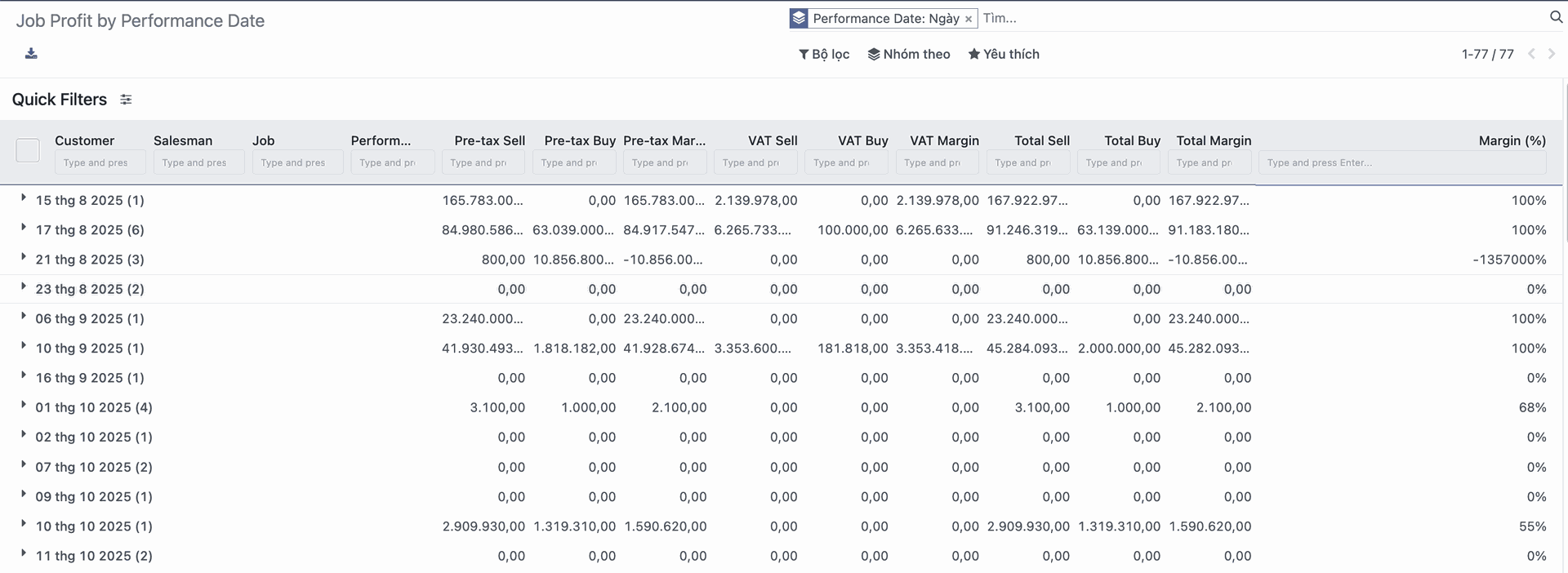Open the Nhóm theo grouping menu

tap(909, 54)
